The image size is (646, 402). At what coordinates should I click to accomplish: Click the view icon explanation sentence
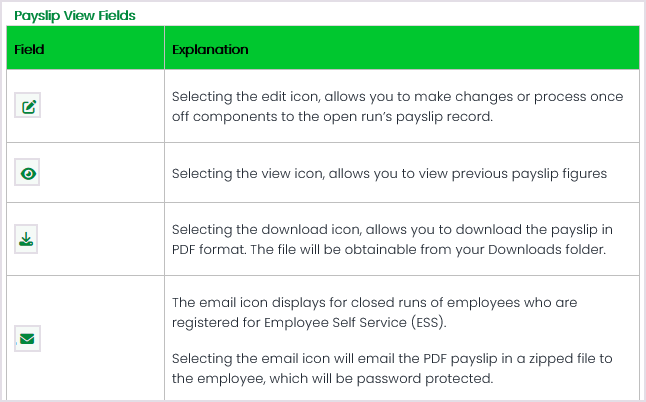coord(389,173)
